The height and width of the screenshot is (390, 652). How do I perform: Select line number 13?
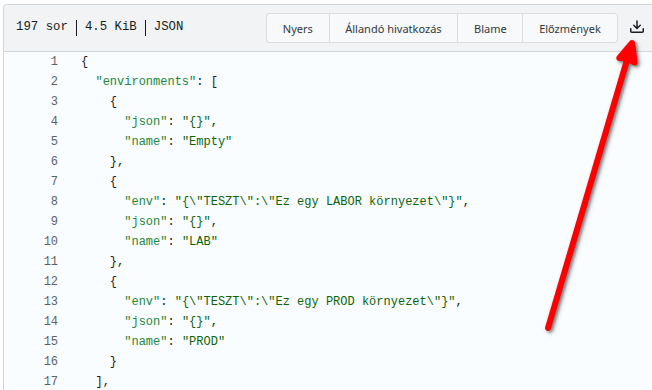[x=51, y=301]
